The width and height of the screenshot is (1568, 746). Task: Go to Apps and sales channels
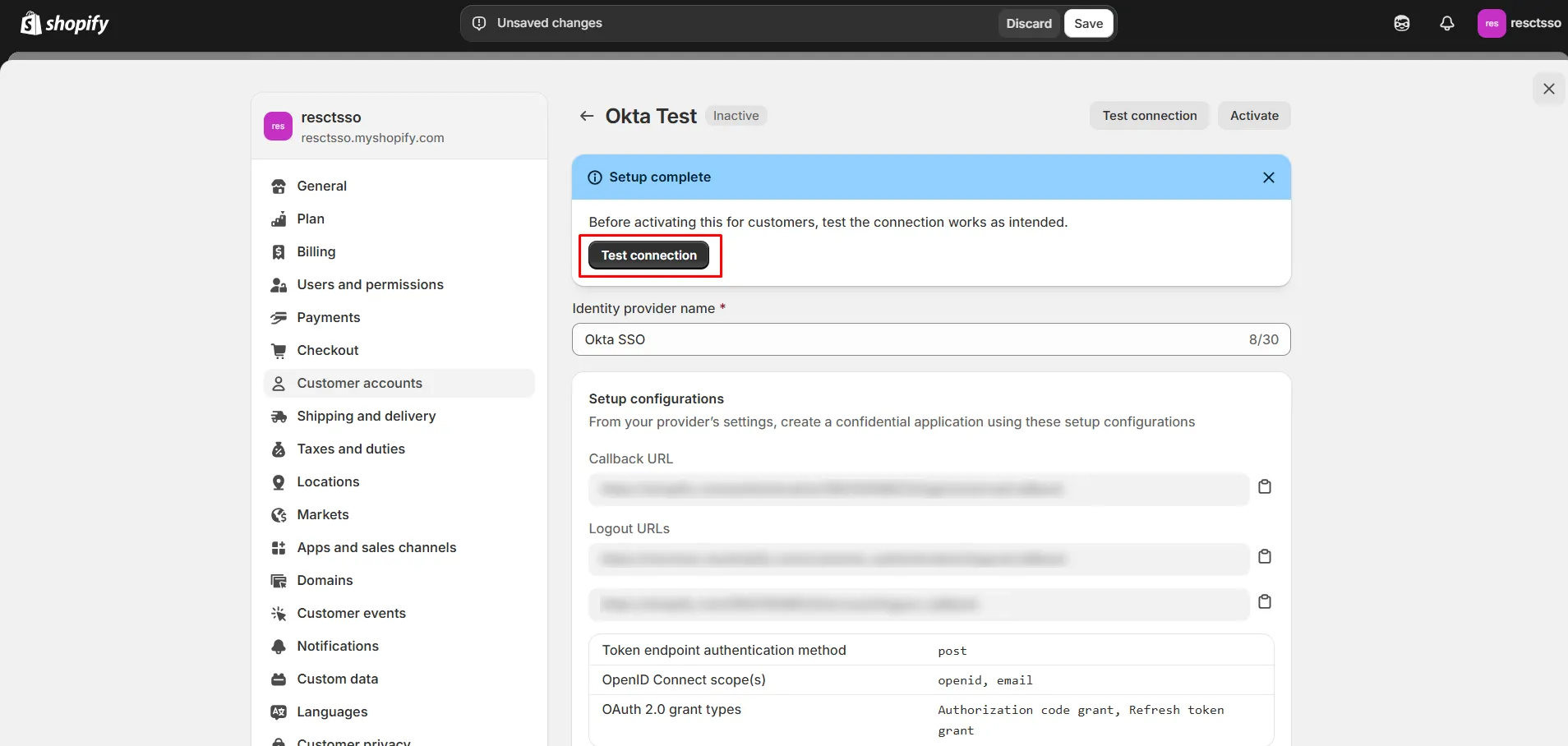399,548
